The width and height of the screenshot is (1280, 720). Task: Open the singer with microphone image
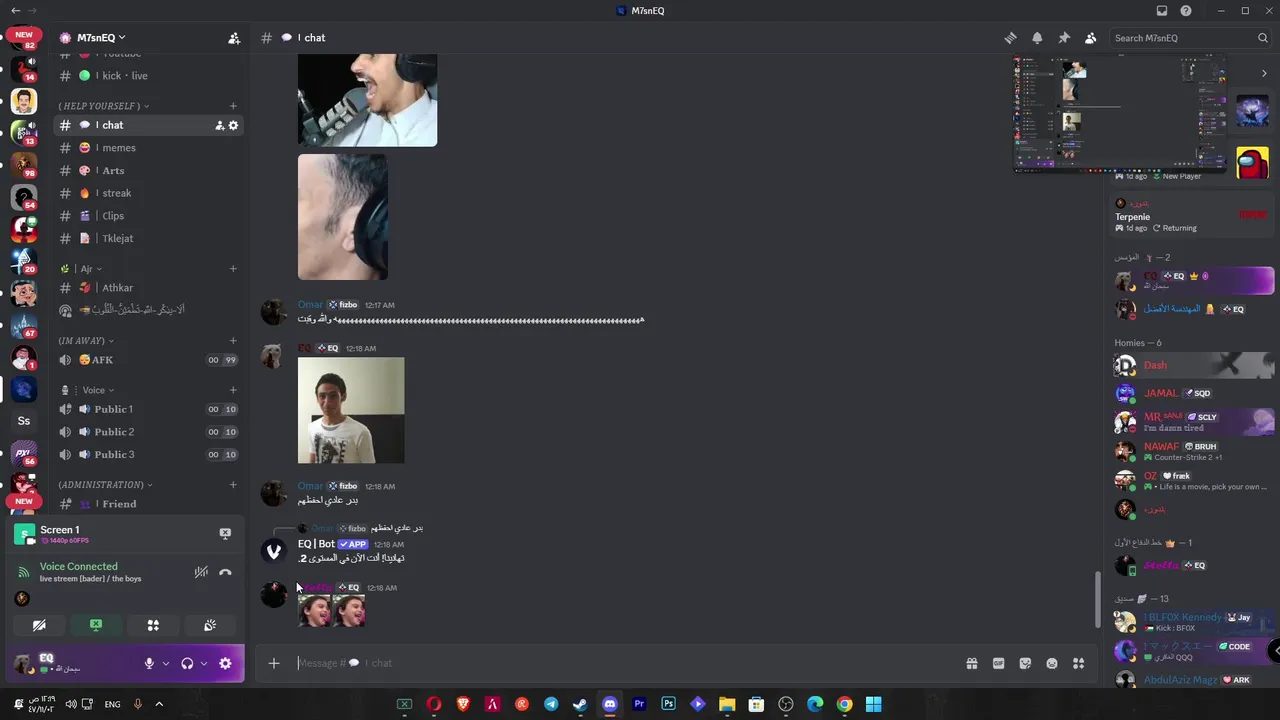pyautogui.click(x=367, y=100)
